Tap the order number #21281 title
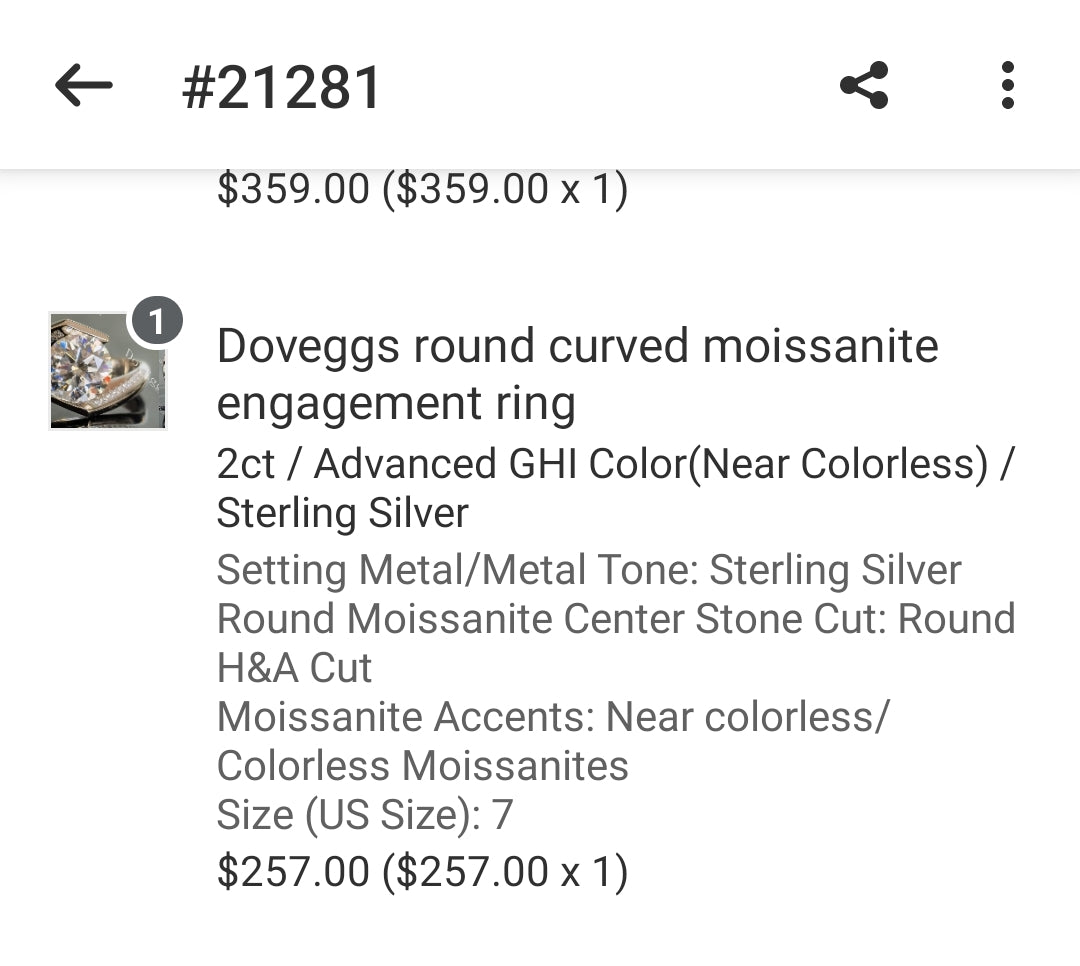 tap(282, 87)
